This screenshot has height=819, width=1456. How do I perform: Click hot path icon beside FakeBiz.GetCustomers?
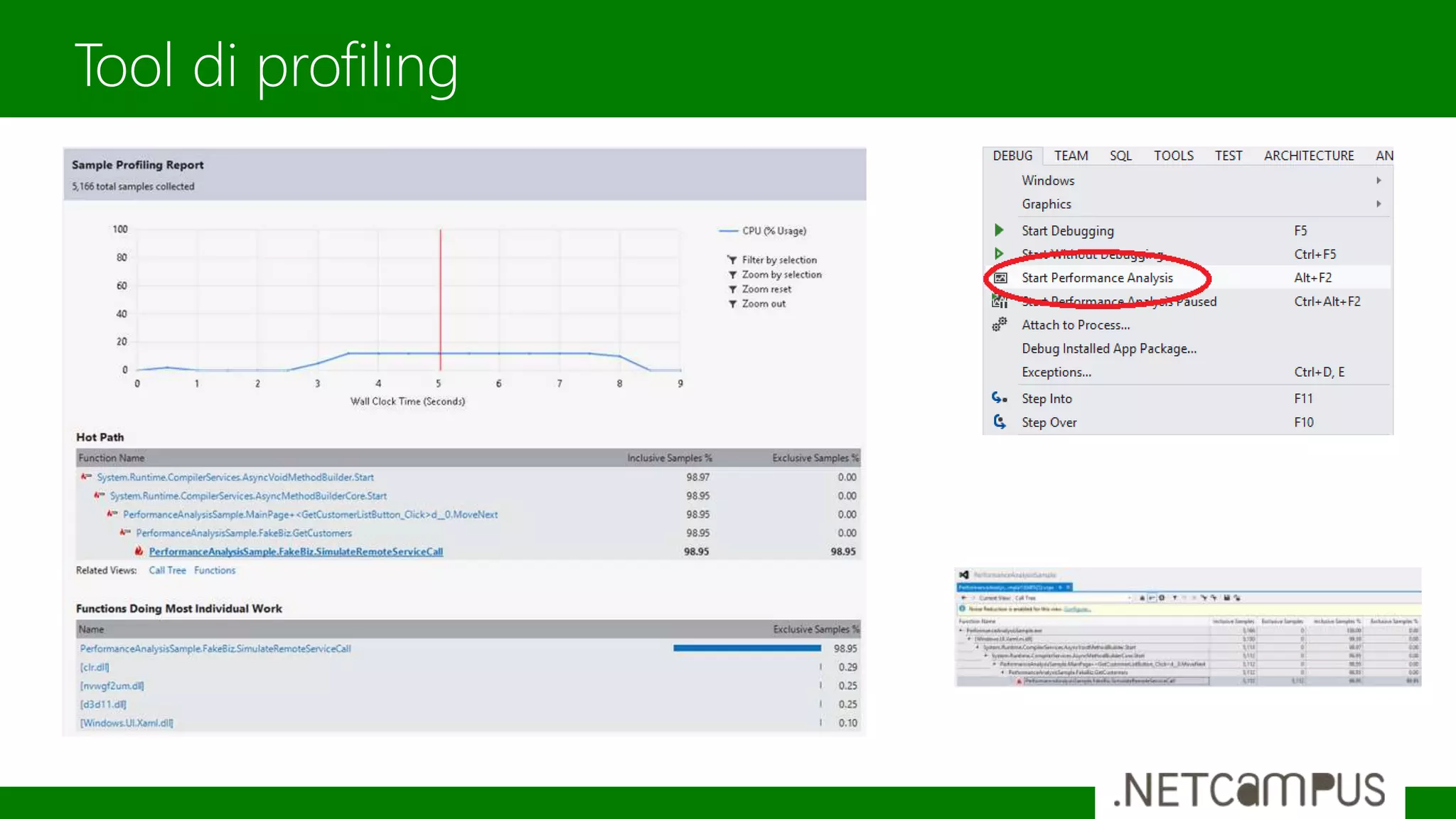pos(125,532)
